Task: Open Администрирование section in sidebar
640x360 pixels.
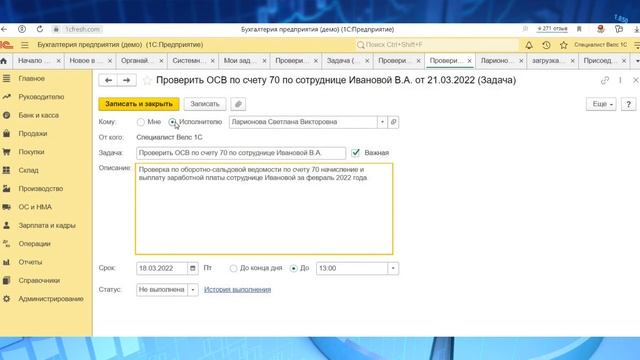Action: (51, 299)
